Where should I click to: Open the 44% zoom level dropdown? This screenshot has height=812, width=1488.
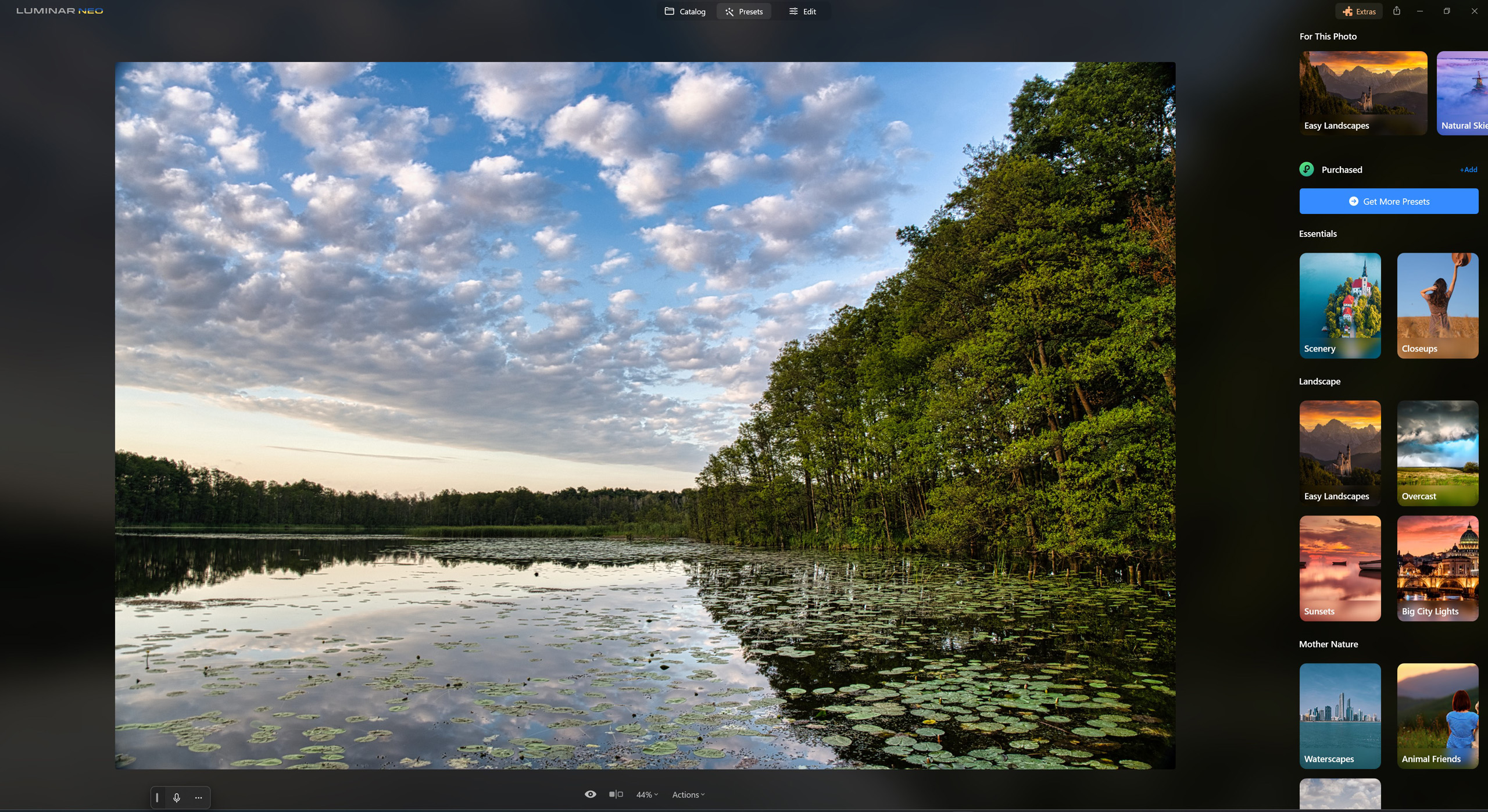[646, 794]
